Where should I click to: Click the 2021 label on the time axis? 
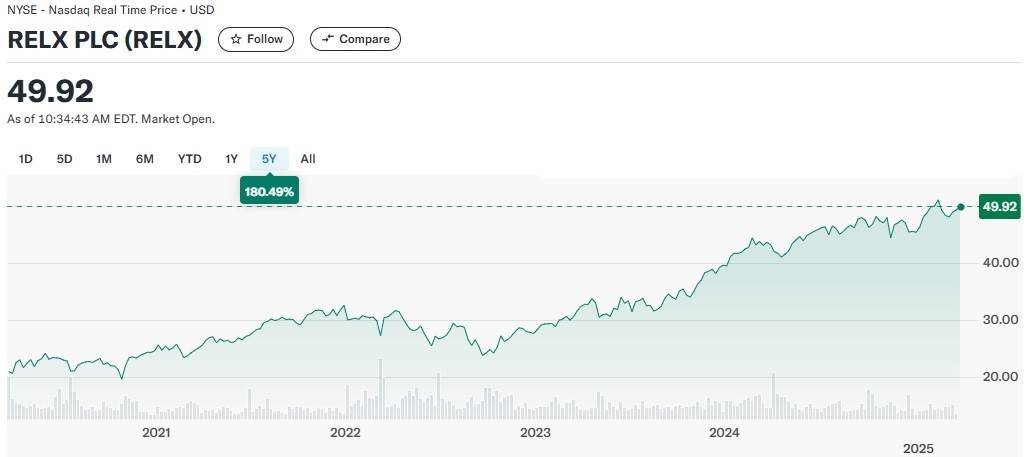(156, 433)
